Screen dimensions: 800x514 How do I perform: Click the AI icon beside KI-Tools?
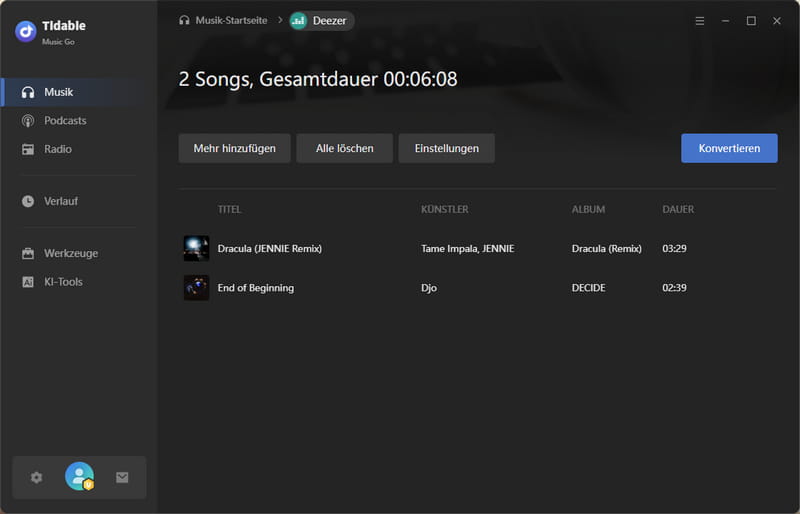tap(28, 282)
